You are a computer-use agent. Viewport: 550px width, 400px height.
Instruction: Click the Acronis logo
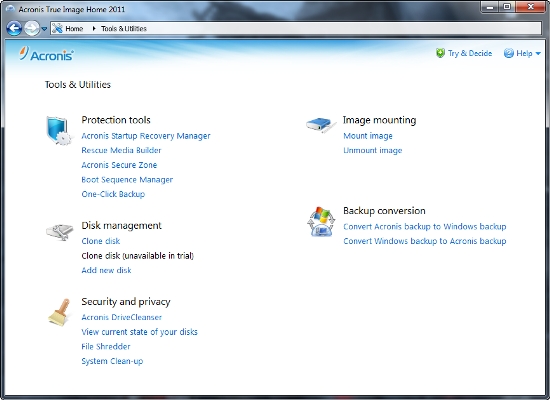pyautogui.click(x=46, y=54)
